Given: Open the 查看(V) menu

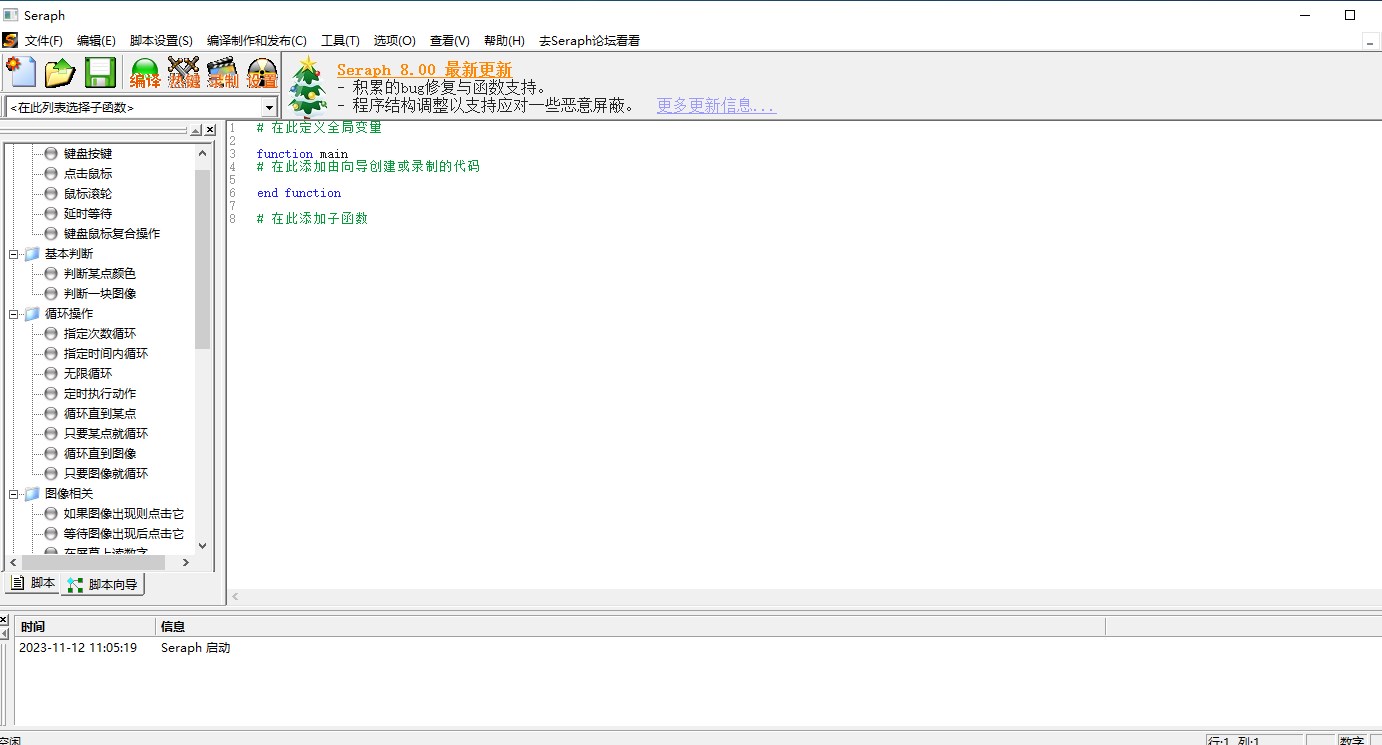Looking at the screenshot, I should coord(449,41).
